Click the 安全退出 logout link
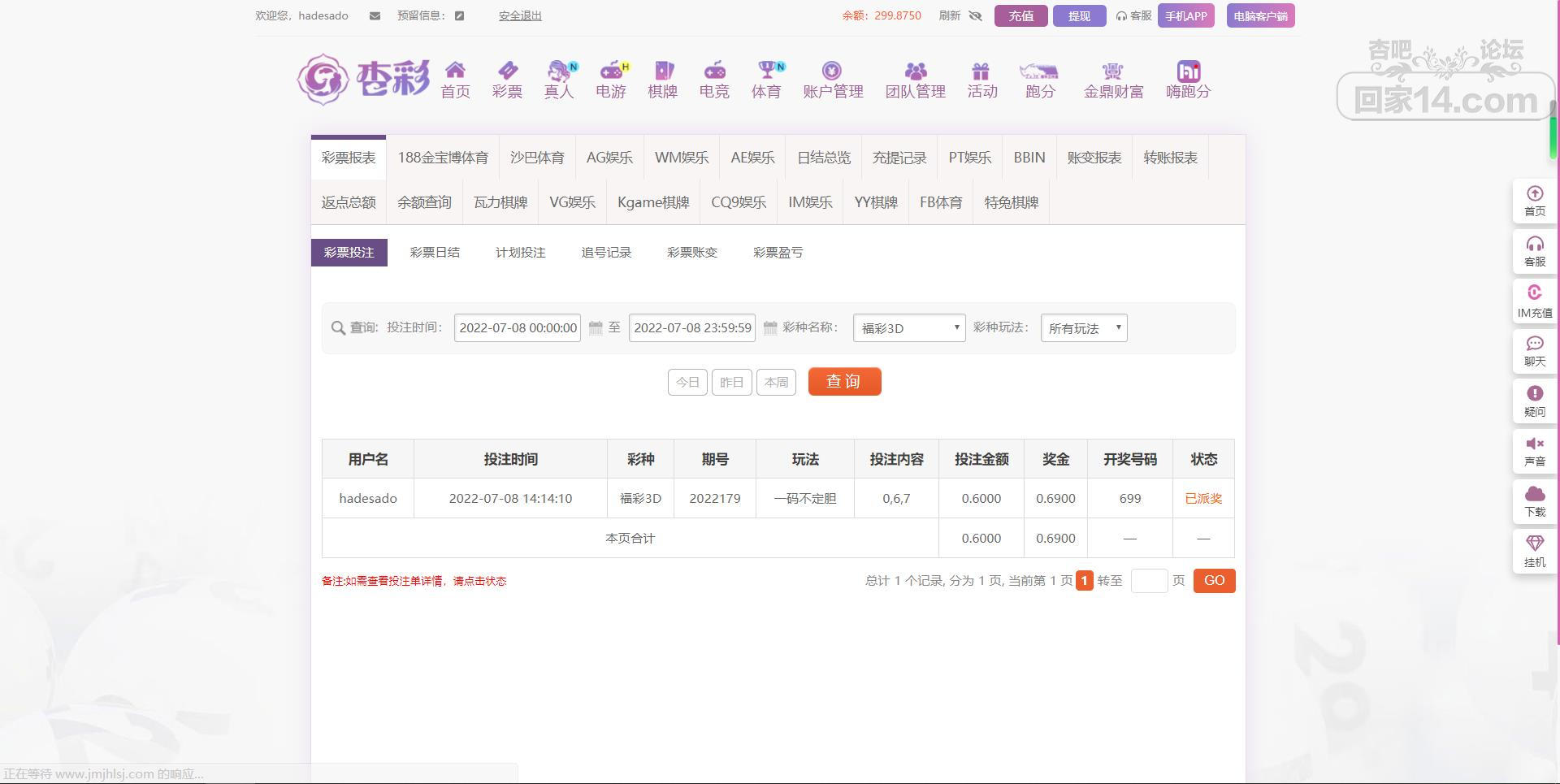The width and height of the screenshot is (1560, 784). point(520,16)
